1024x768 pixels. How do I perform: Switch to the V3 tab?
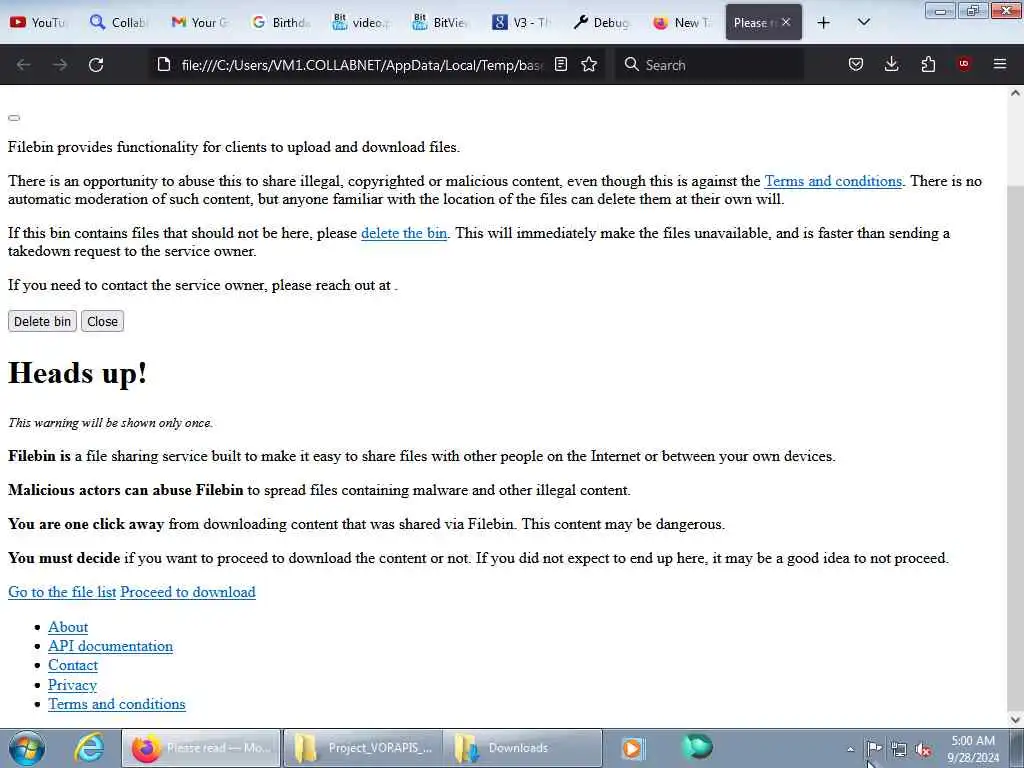click(521, 22)
